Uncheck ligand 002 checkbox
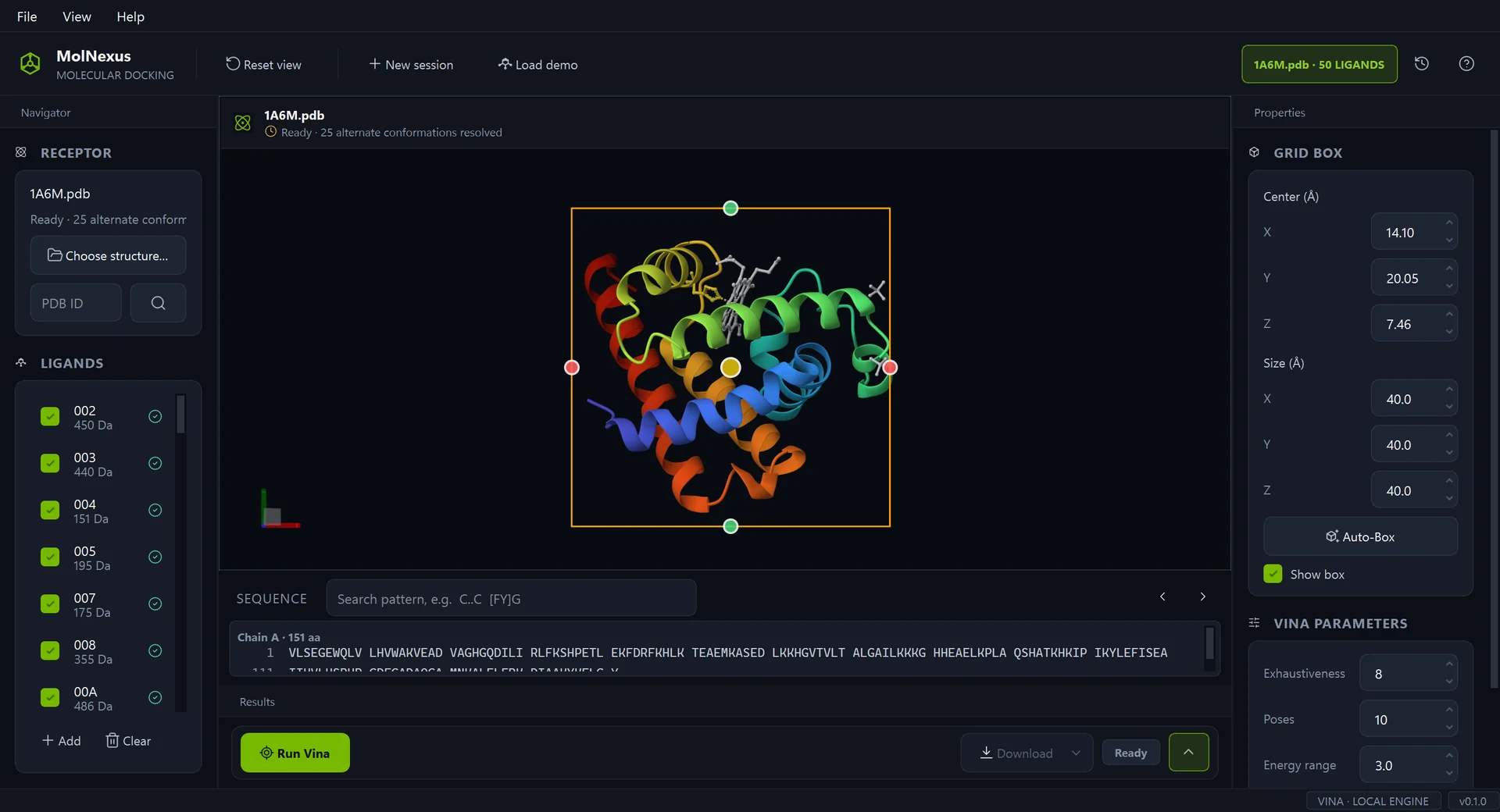Viewport: 1500px width, 812px height. pos(50,417)
